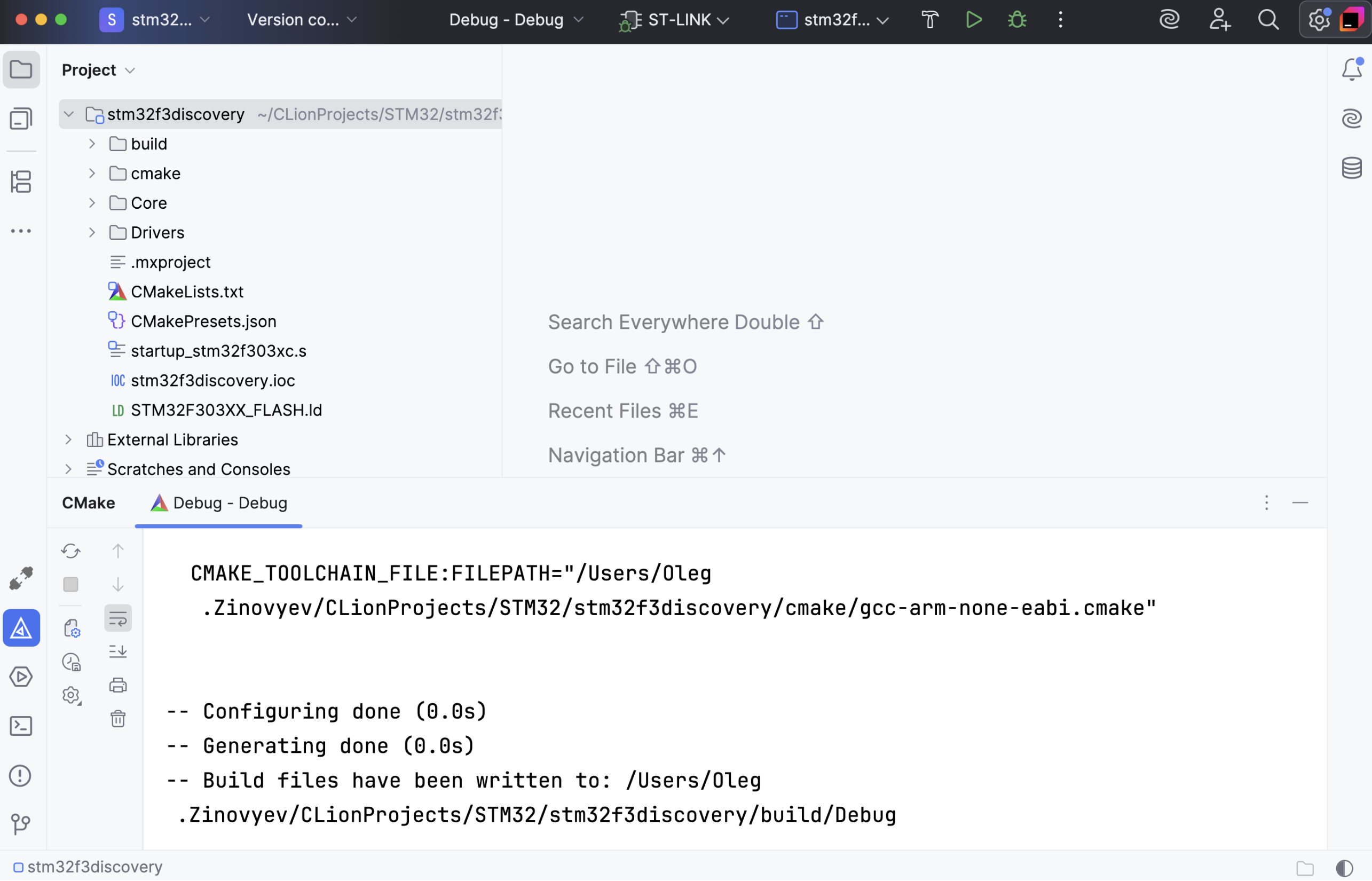This screenshot has height=881, width=1372.
Task: Expand the Drivers folder
Action: coord(91,232)
